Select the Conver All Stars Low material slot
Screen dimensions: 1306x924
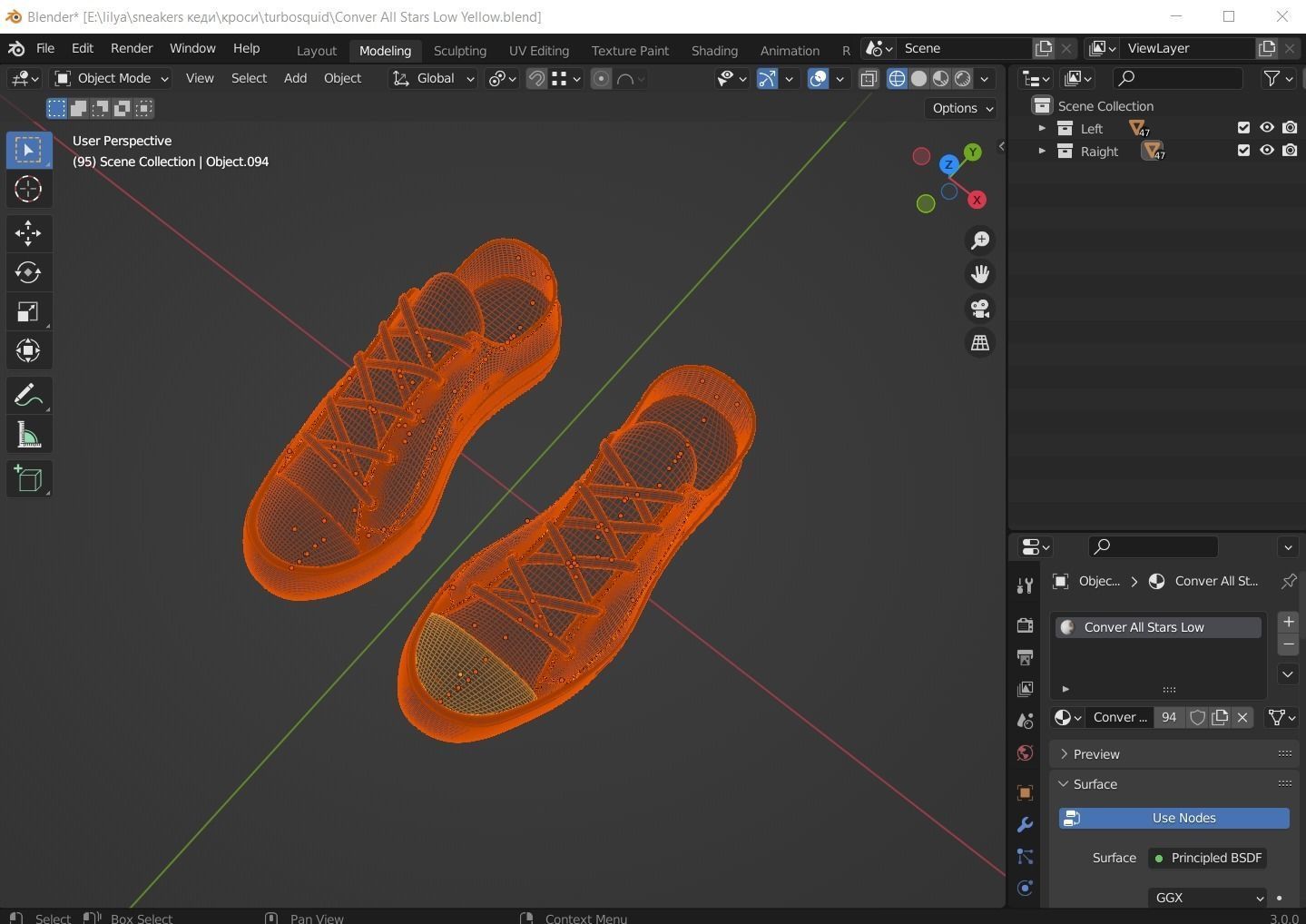[1158, 627]
